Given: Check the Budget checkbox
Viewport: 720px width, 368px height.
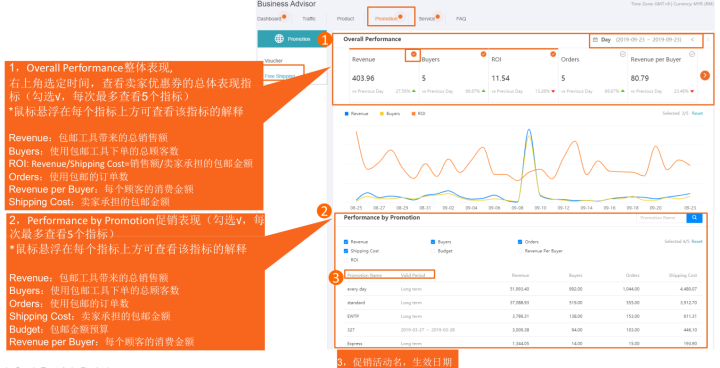Looking at the screenshot, I should [433, 251].
